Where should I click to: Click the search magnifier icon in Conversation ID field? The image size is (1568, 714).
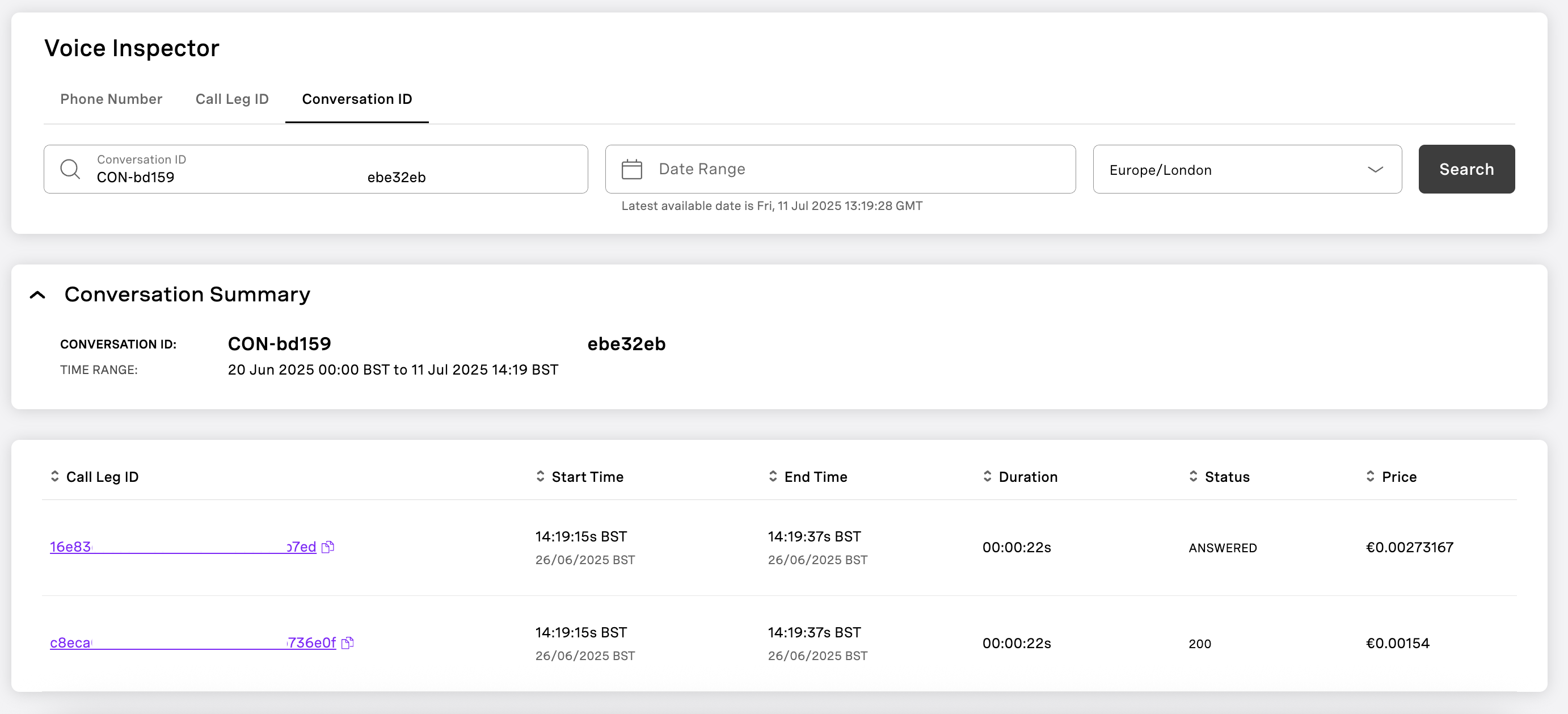[x=70, y=169]
